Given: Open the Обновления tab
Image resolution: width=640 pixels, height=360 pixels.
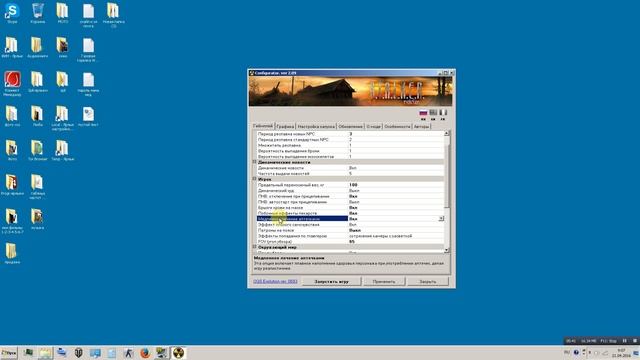Looking at the screenshot, I should pos(350,127).
